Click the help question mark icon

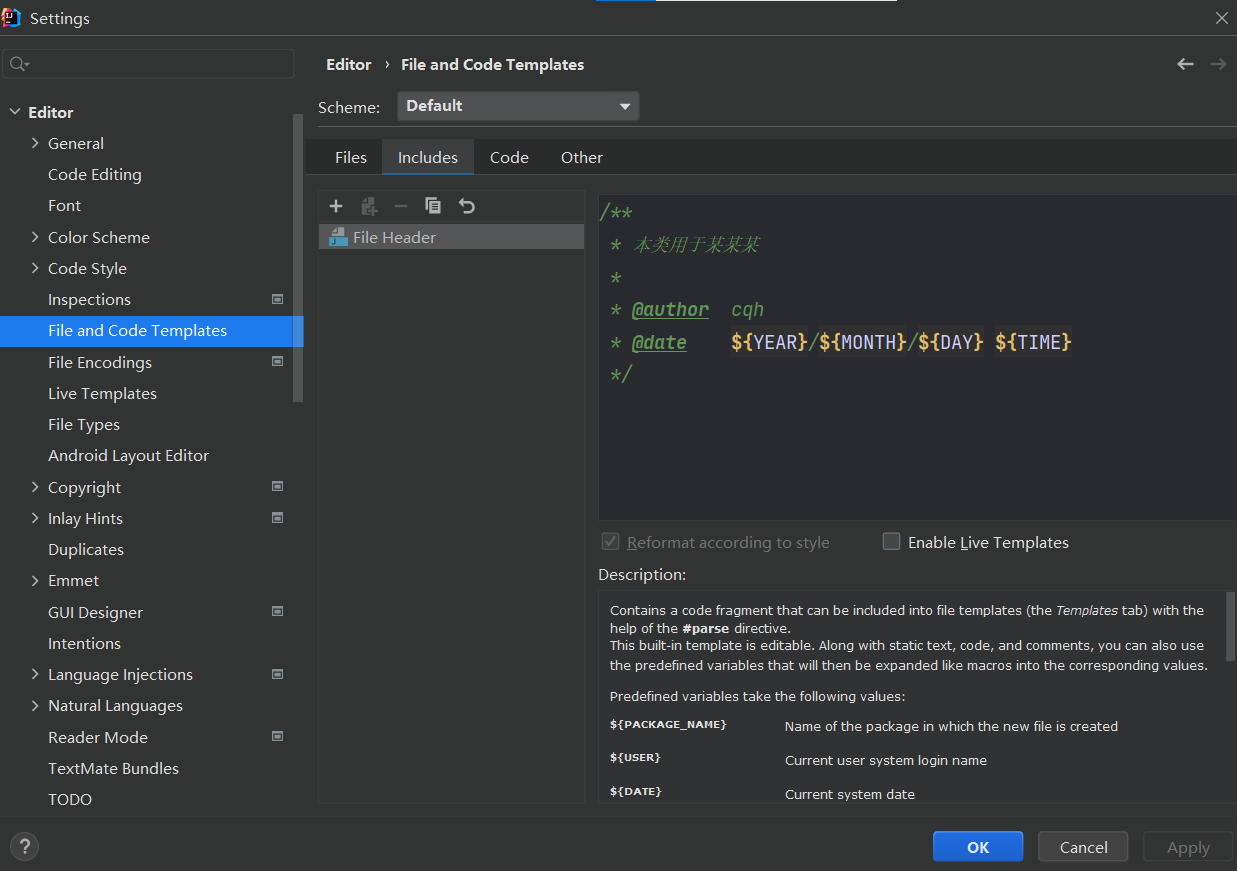(x=25, y=847)
